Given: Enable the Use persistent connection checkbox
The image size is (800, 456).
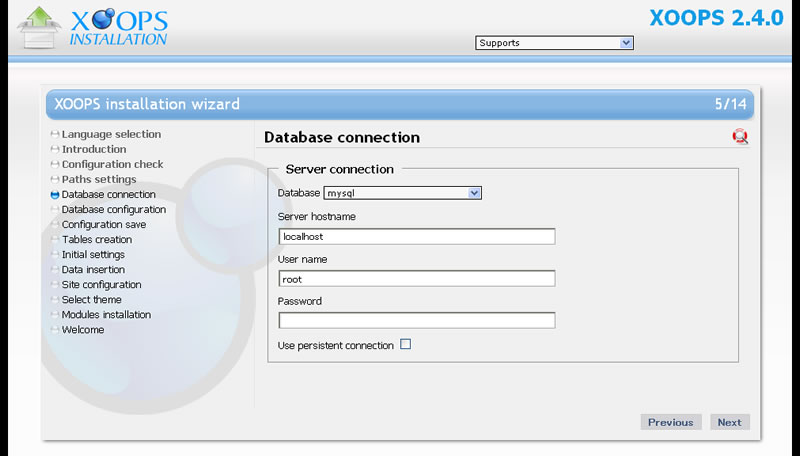Looking at the screenshot, I should (405, 344).
